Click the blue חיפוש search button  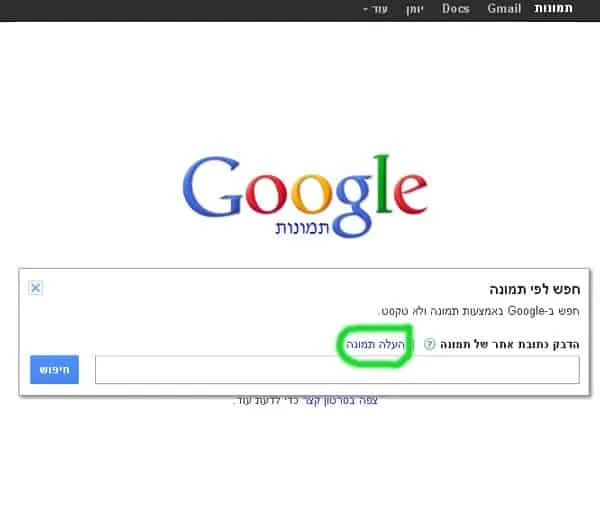[x=54, y=370]
